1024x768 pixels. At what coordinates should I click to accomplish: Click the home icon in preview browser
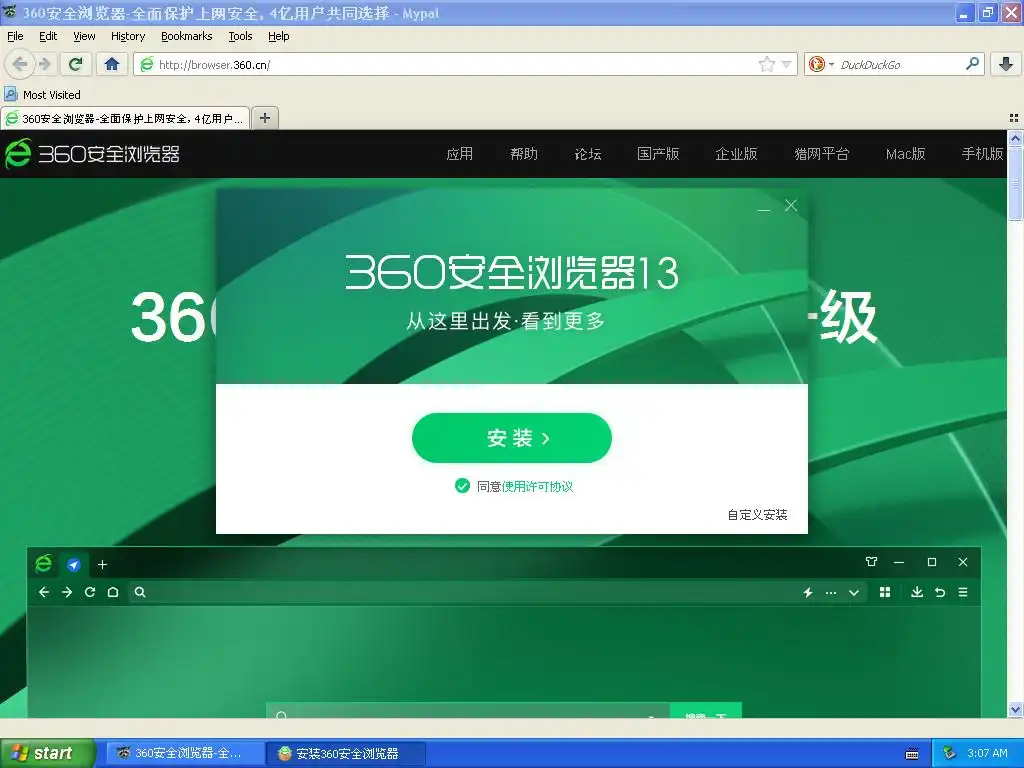click(113, 592)
